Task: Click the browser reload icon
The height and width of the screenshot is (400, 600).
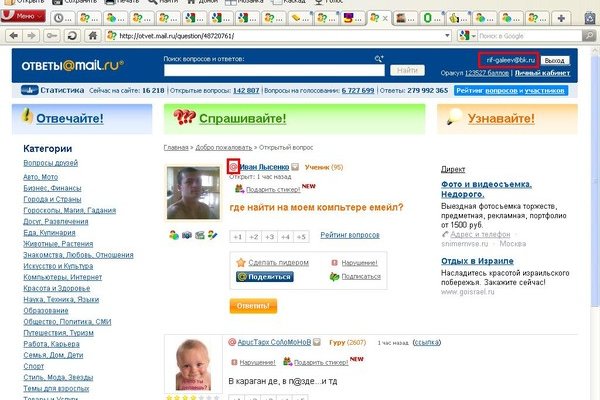Action: coord(75,36)
